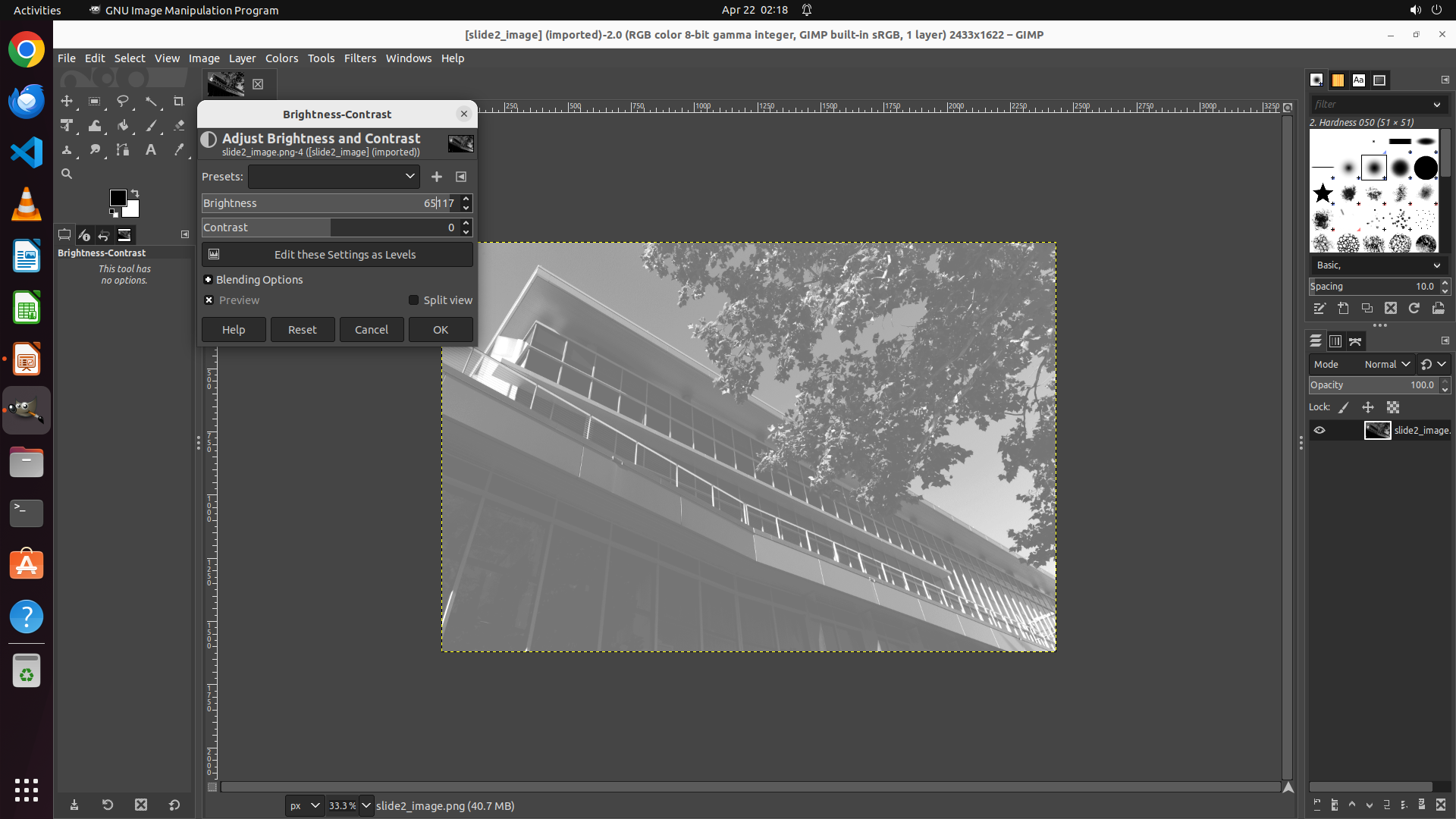Select the Crop tool
1456x819 pixels.
point(179,102)
